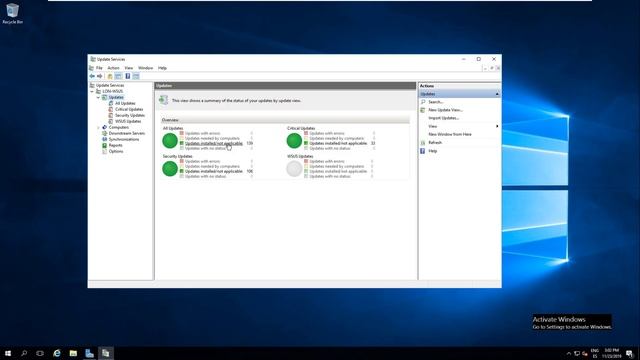Open the Action Center notifications icon
Image resolution: width=640 pixels, height=360 pixels.
tap(630, 353)
